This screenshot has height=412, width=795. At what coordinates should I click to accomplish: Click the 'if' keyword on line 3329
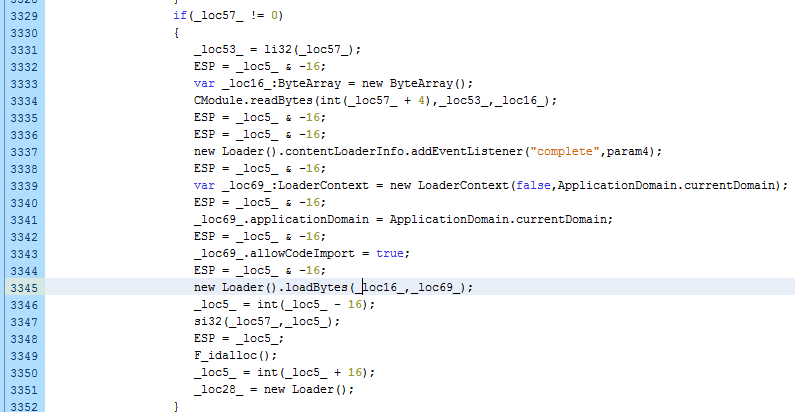(180, 15)
